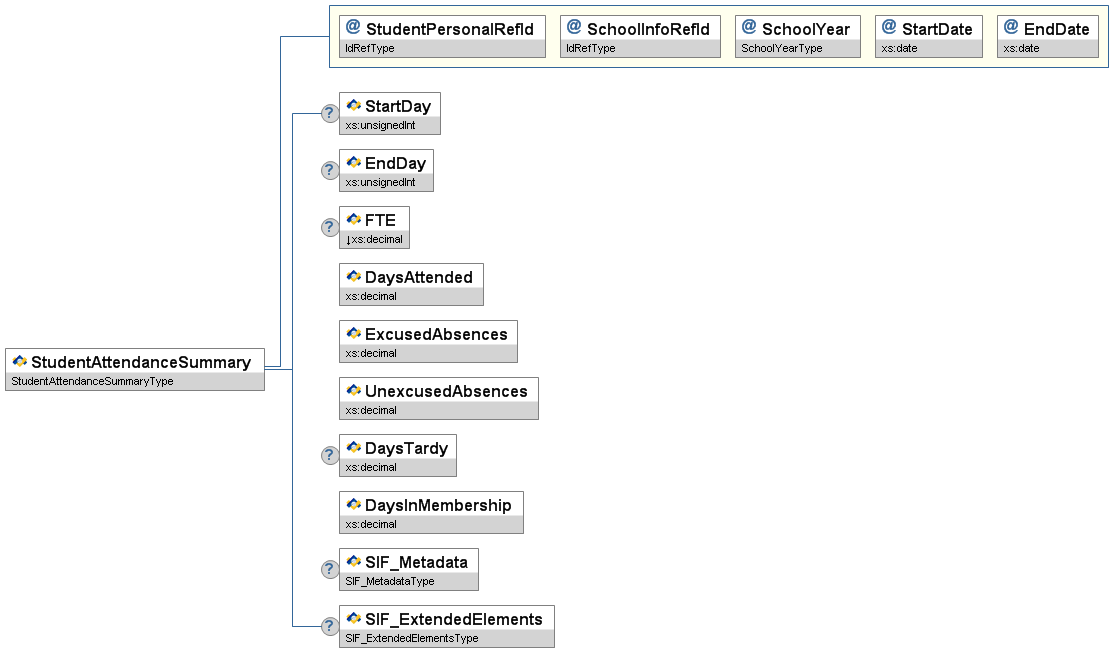
Task: Click the xs:decimal type under FTE
Action: (x=375, y=240)
